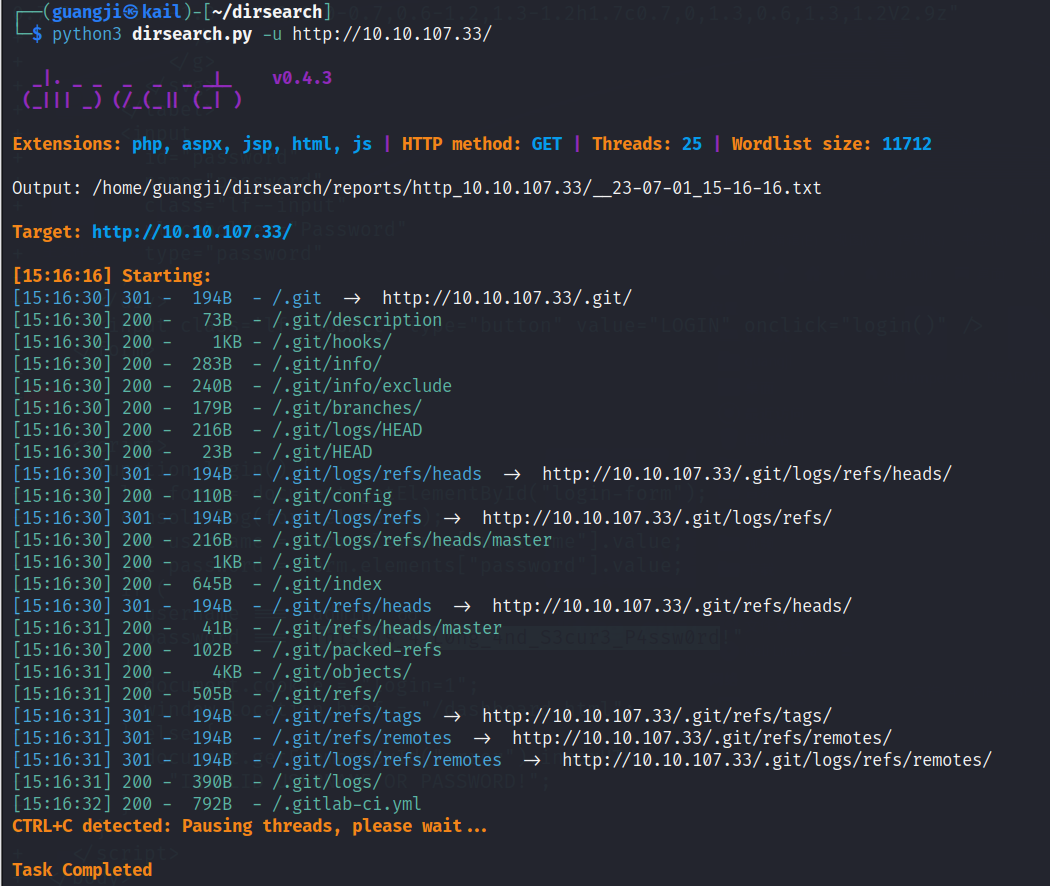Click the dirsearch ASCII logo
The width and height of the screenshot is (1050, 886).
pos(132,90)
